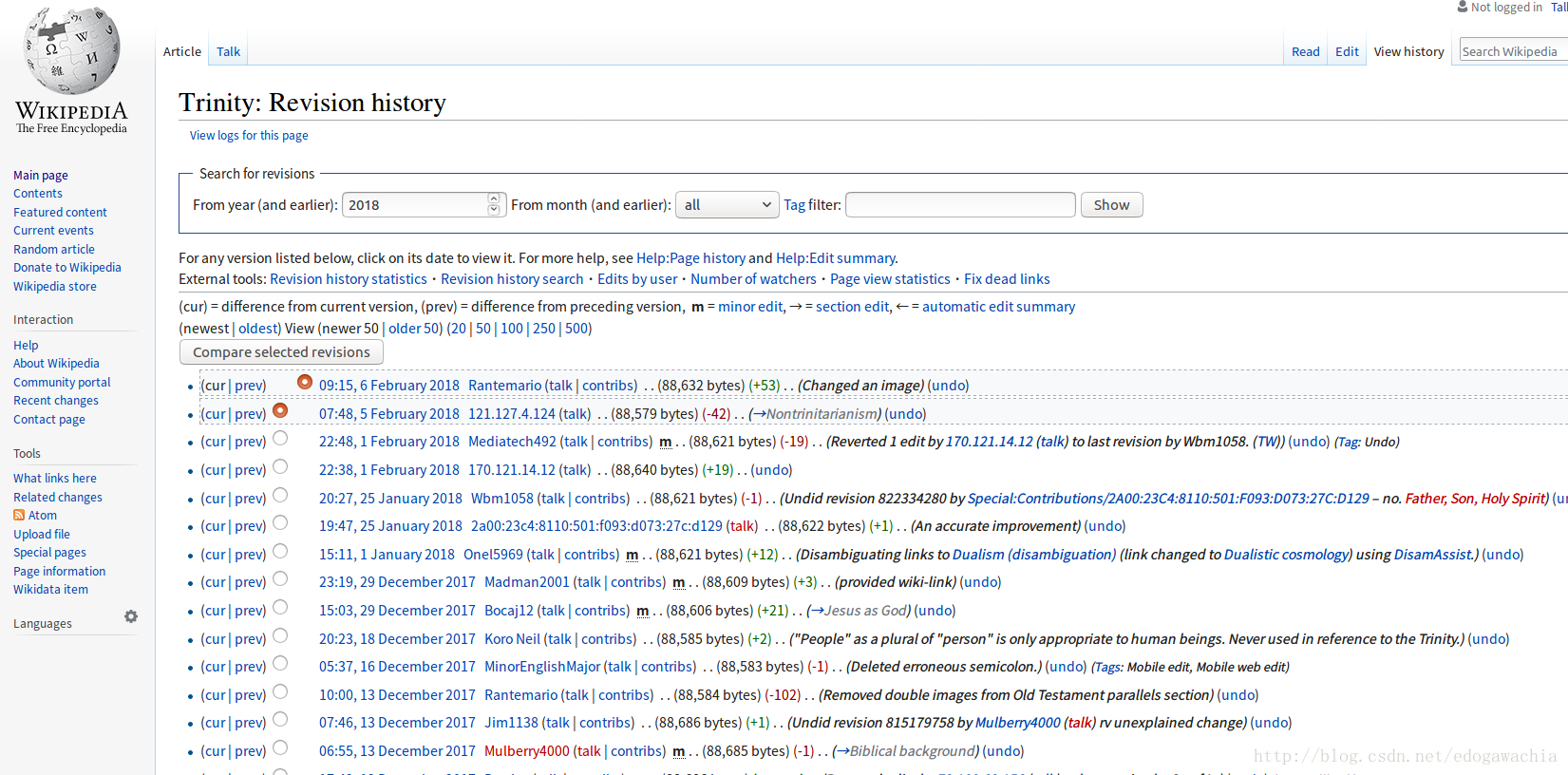Open Help:Page history link
This screenshot has height=775, width=1568.
[x=690, y=258]
